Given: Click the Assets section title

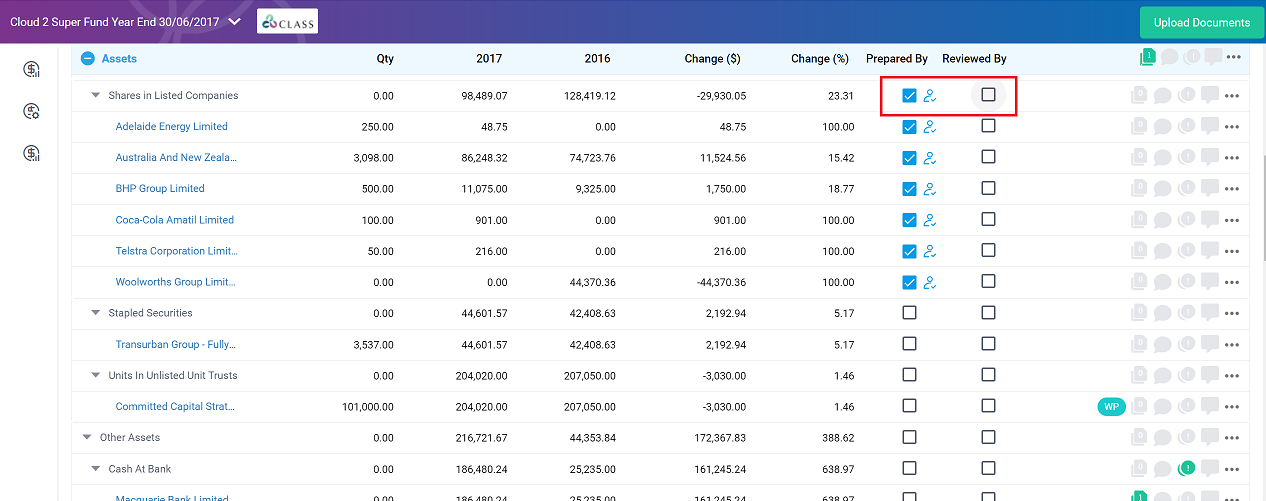Looking at the screenshot, I should pyautogui.click(x=119, y=59).
